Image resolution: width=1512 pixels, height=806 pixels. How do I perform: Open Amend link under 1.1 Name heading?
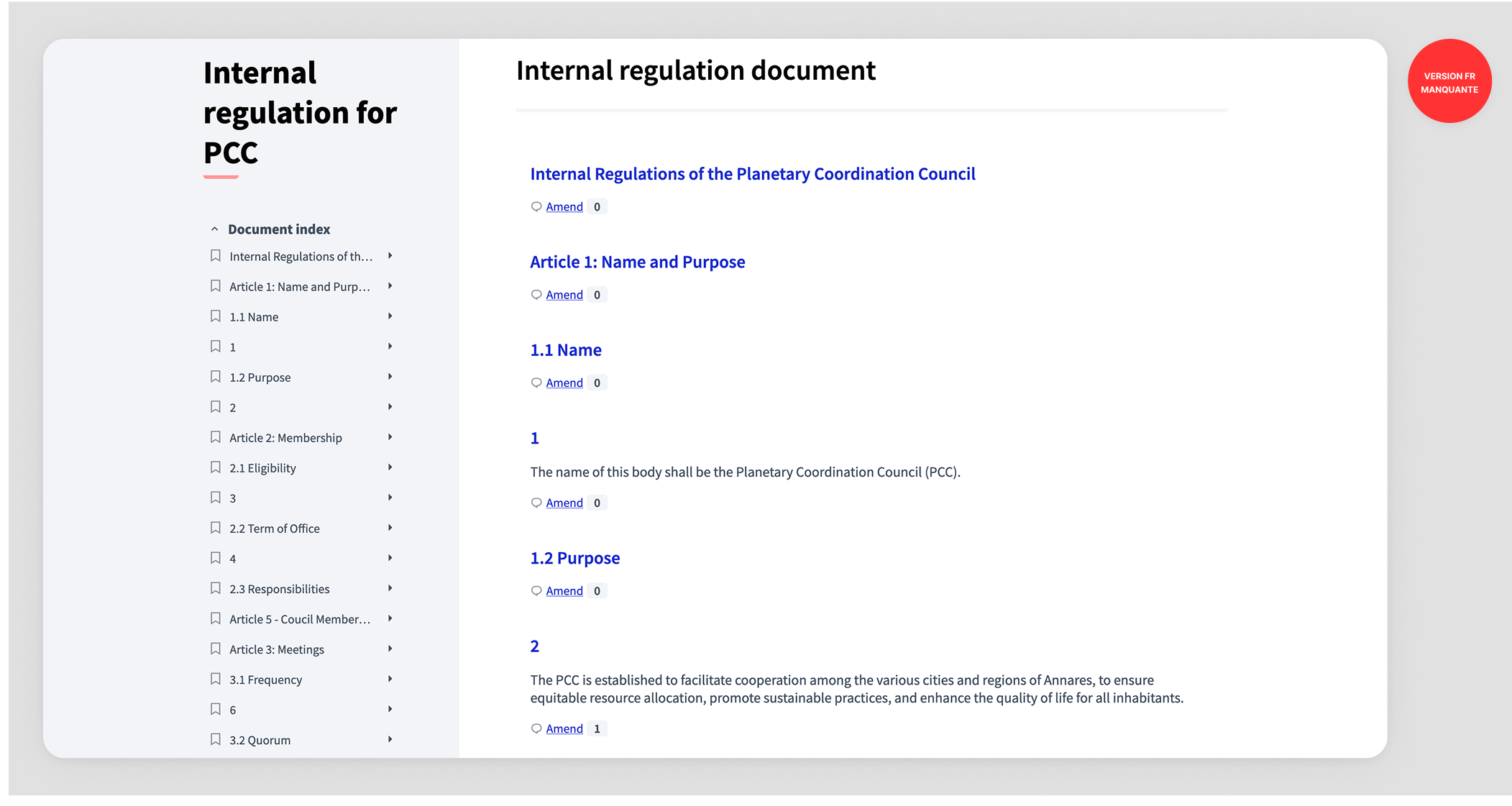coord(564,383)
